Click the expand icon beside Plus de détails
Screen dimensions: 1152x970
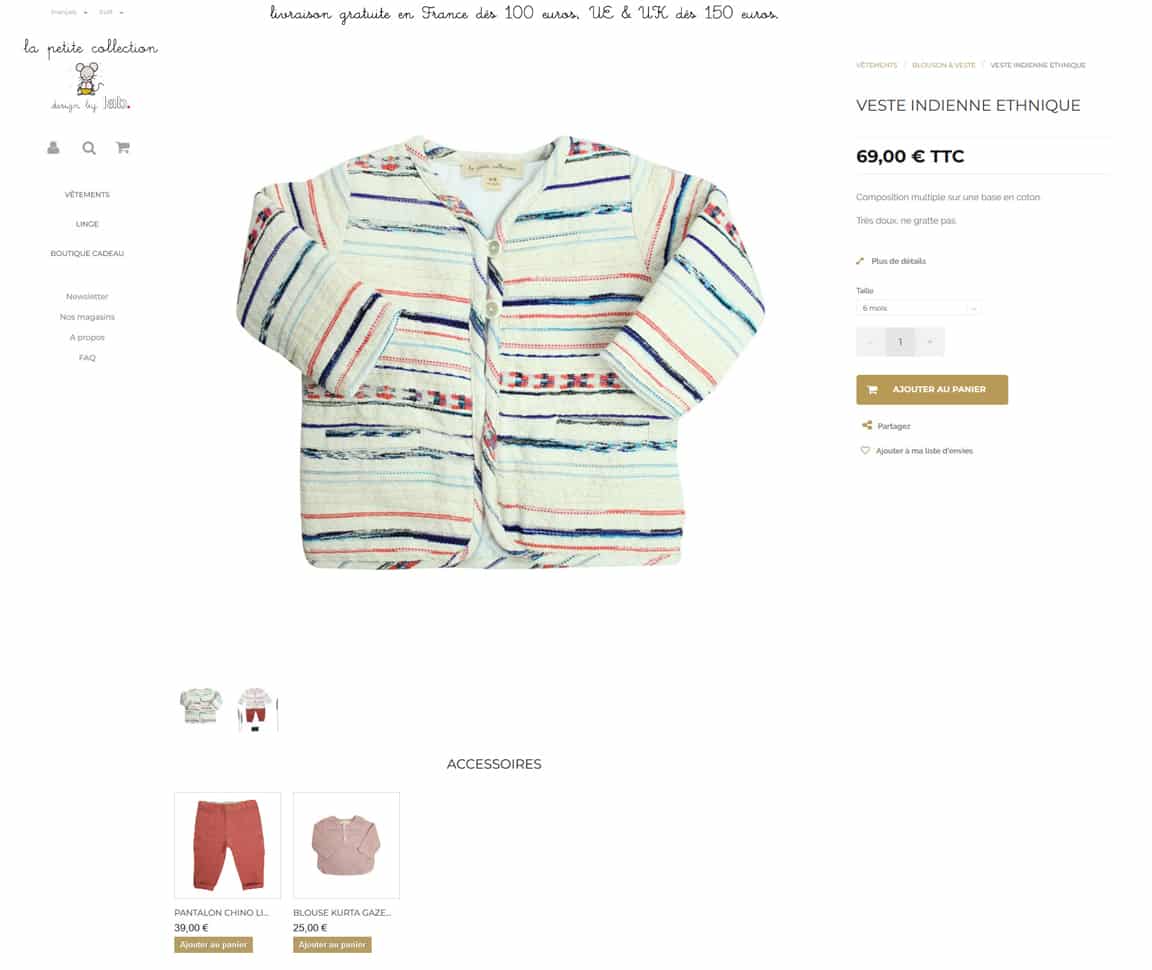[860, 261]
